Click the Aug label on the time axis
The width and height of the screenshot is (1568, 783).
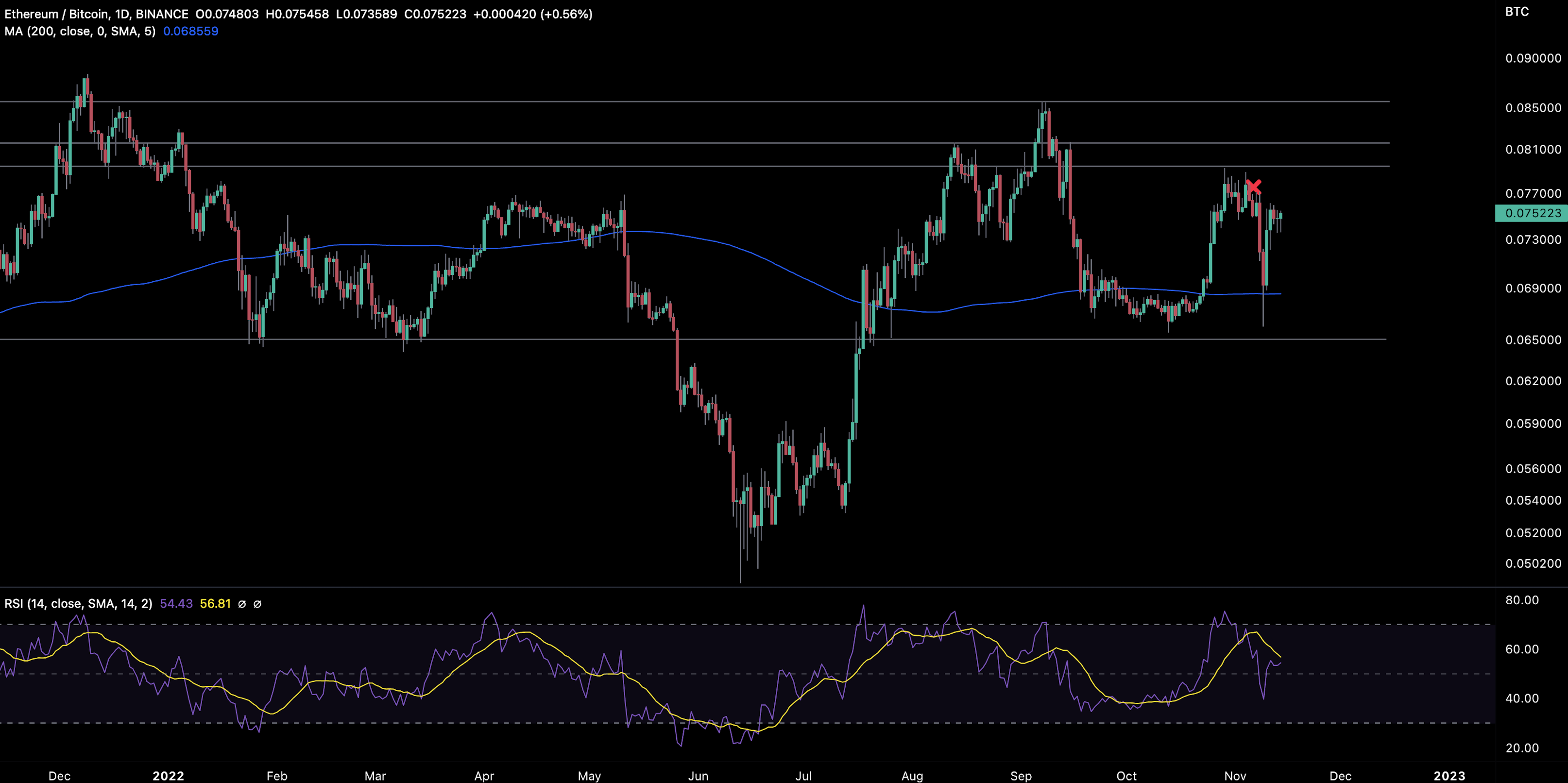tap(912, 776)
